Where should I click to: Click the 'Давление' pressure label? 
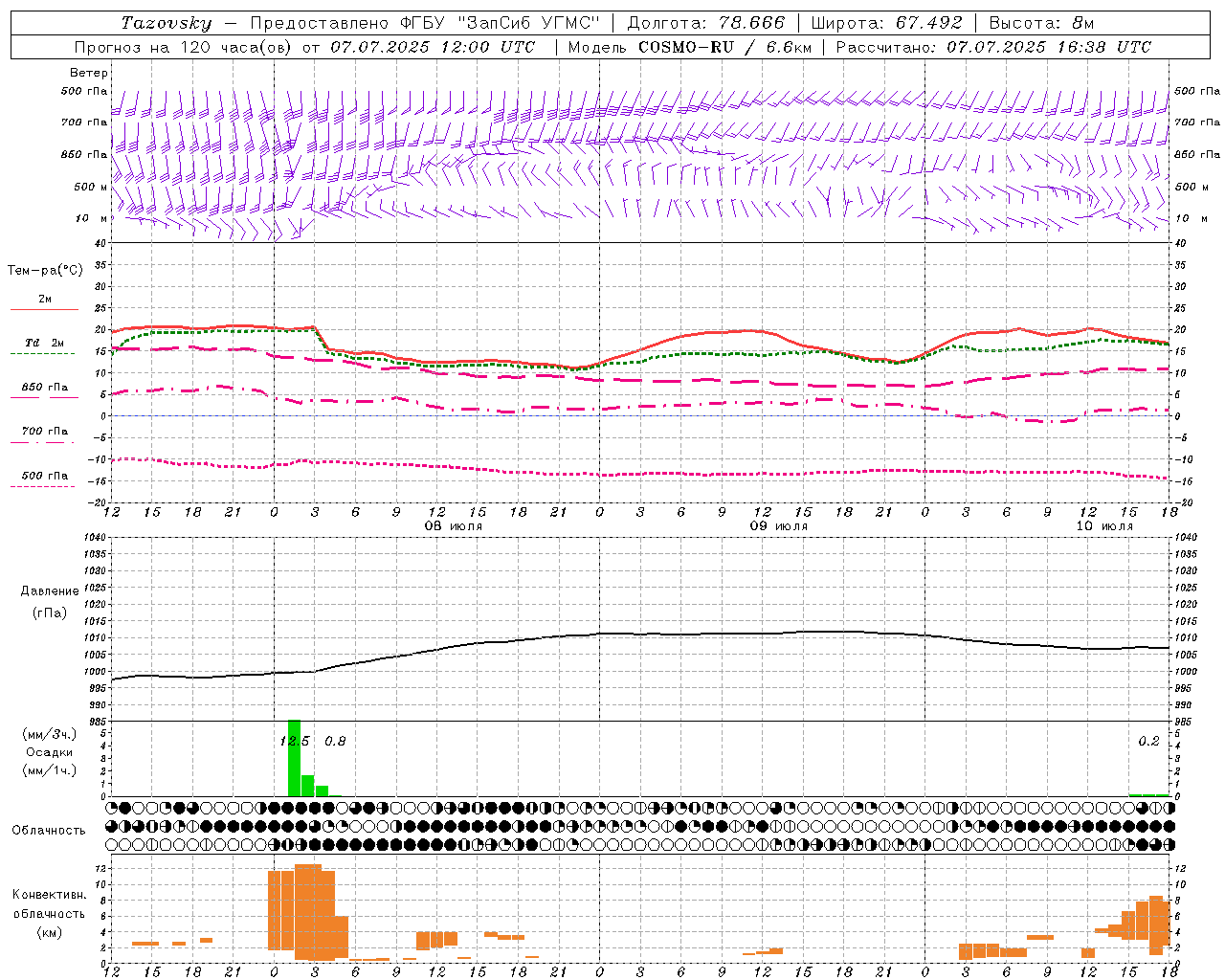pyautogui.click(x=49, y=591)
